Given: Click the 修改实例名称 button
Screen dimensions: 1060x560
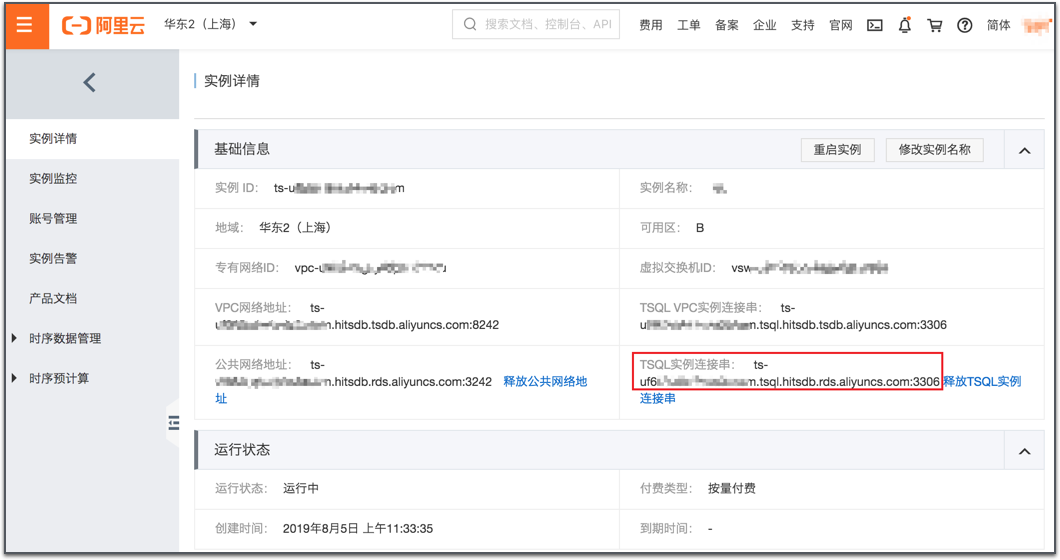Looking at the screenshot, I should [934, 149].
